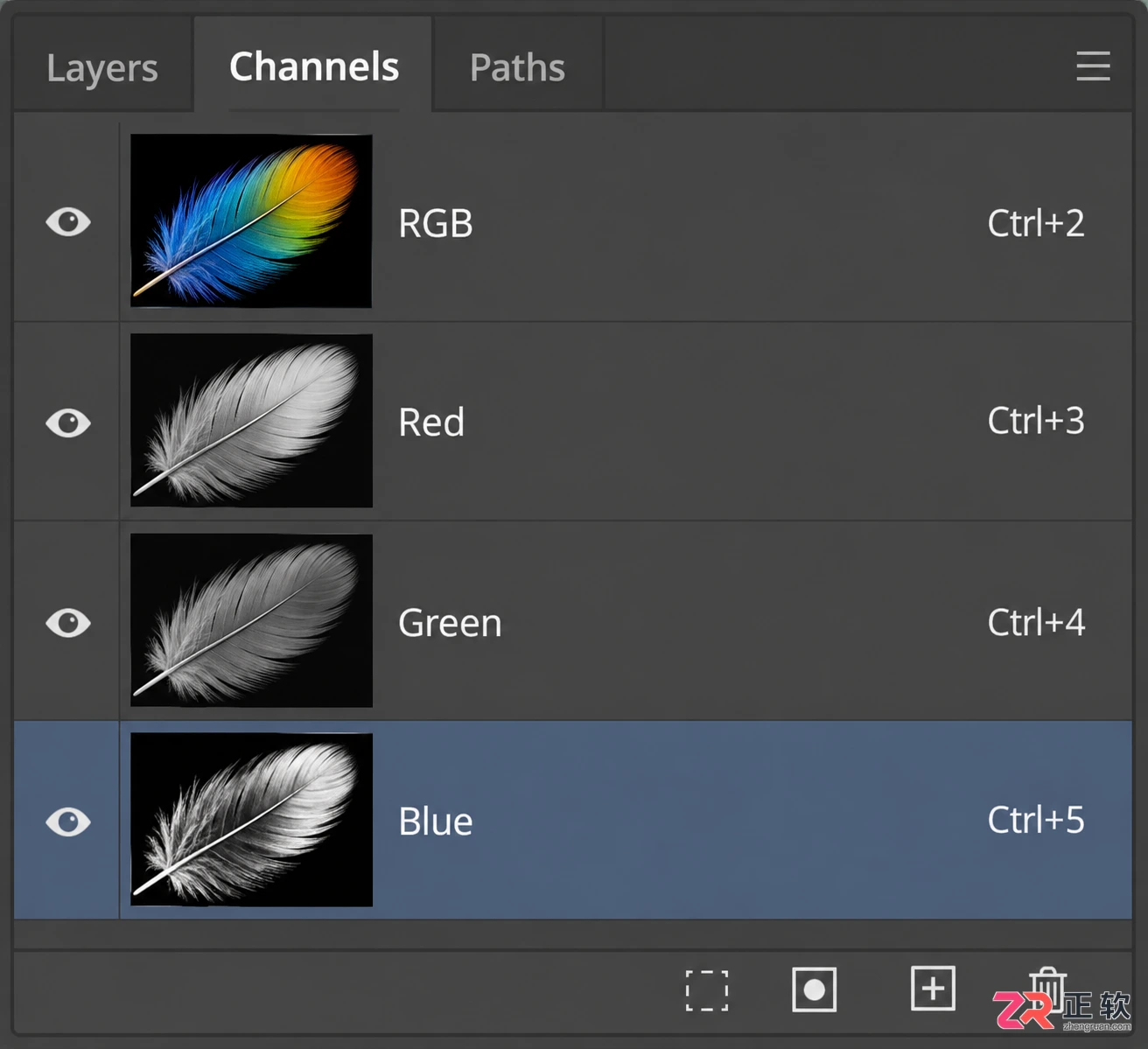Click the Blue channel thumbnail
The image size is (1148, 1049).
pyautogui.click(x=251, y=820)
